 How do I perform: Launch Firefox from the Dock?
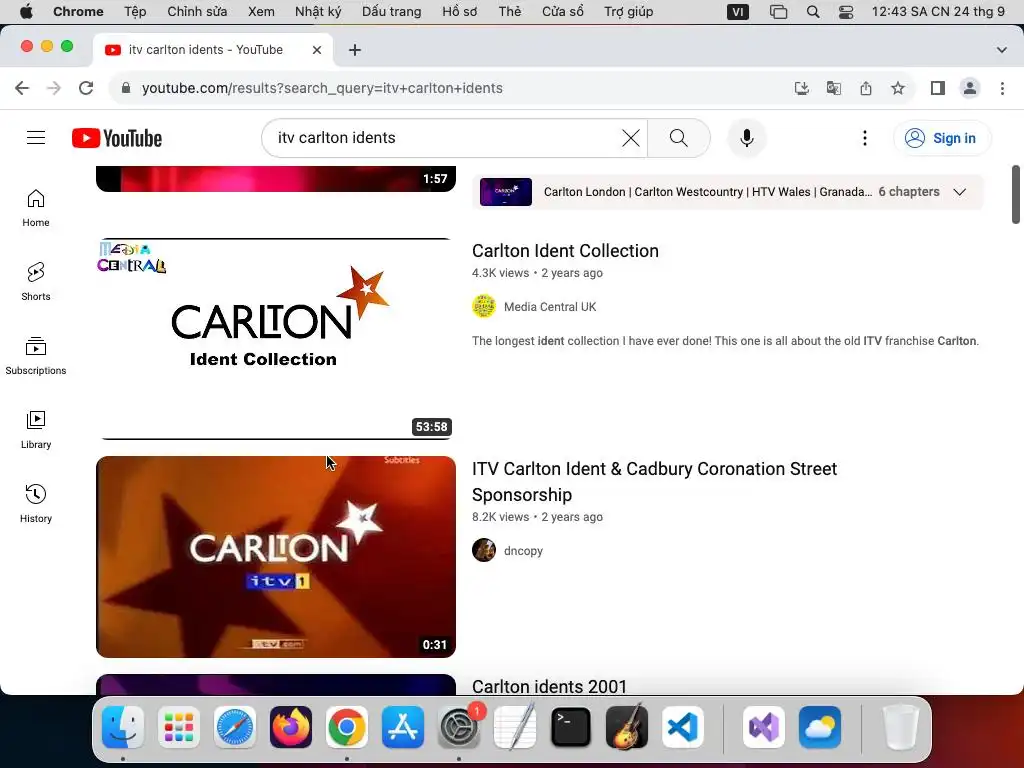(291, 727)
